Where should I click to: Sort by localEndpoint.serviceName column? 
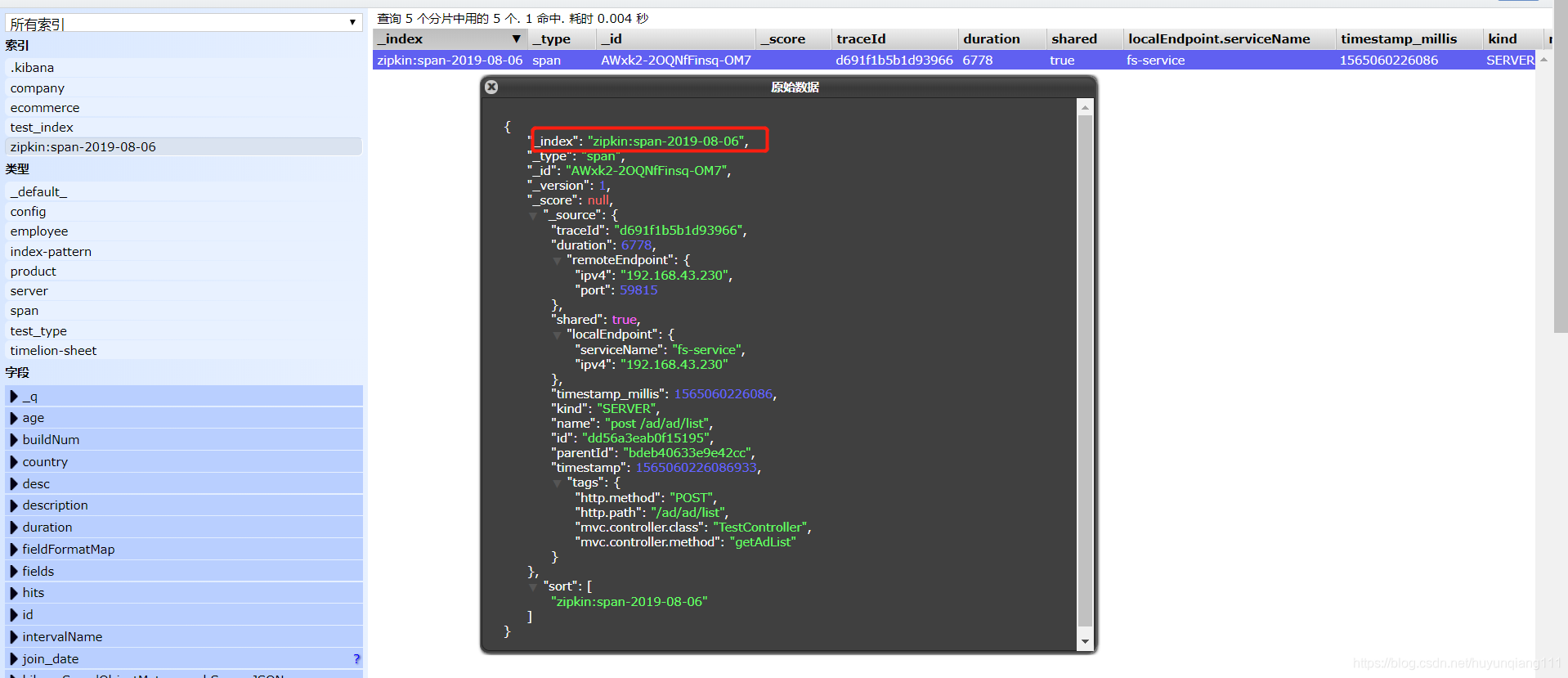point(1230,38)
